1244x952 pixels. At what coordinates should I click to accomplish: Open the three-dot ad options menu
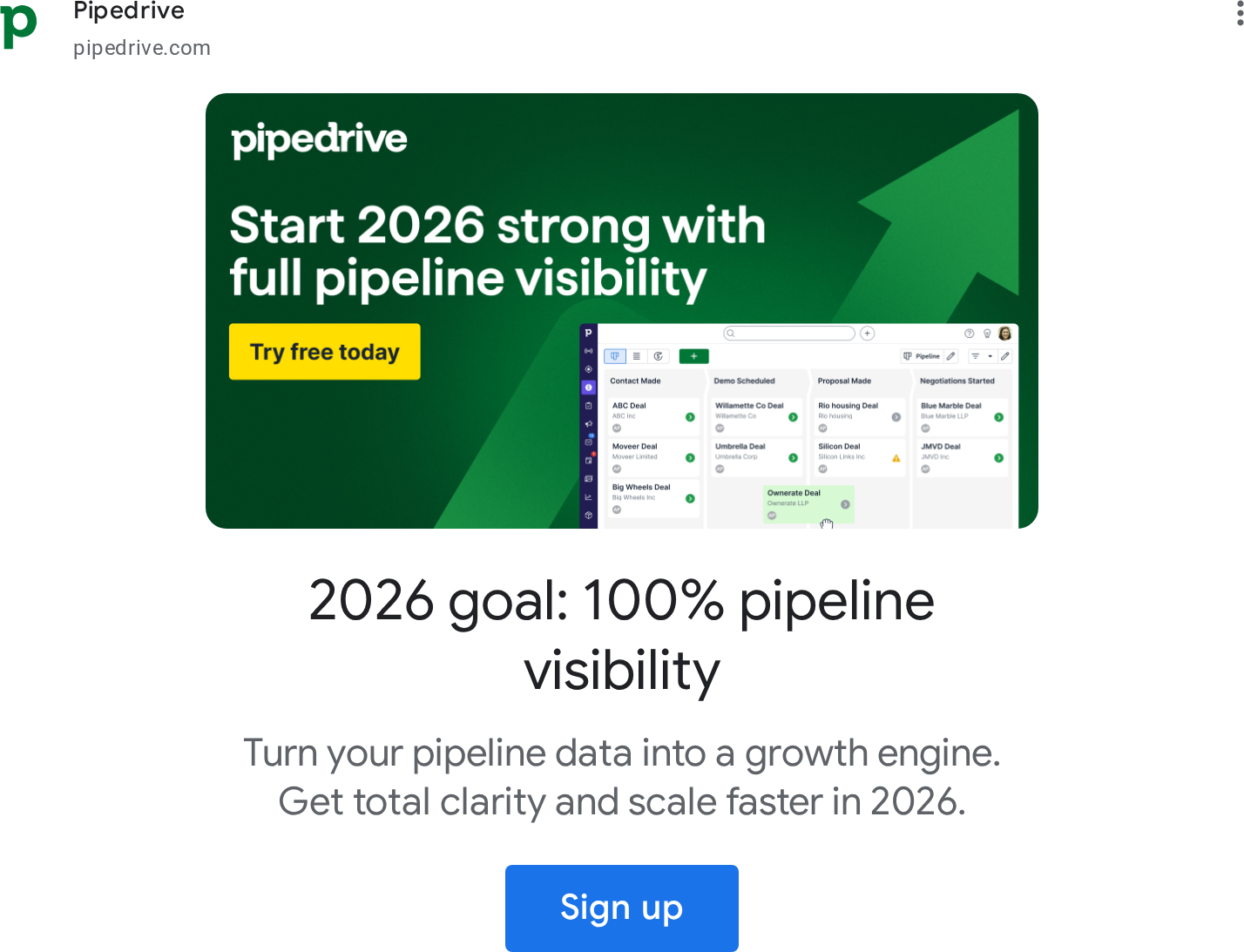1239,13
